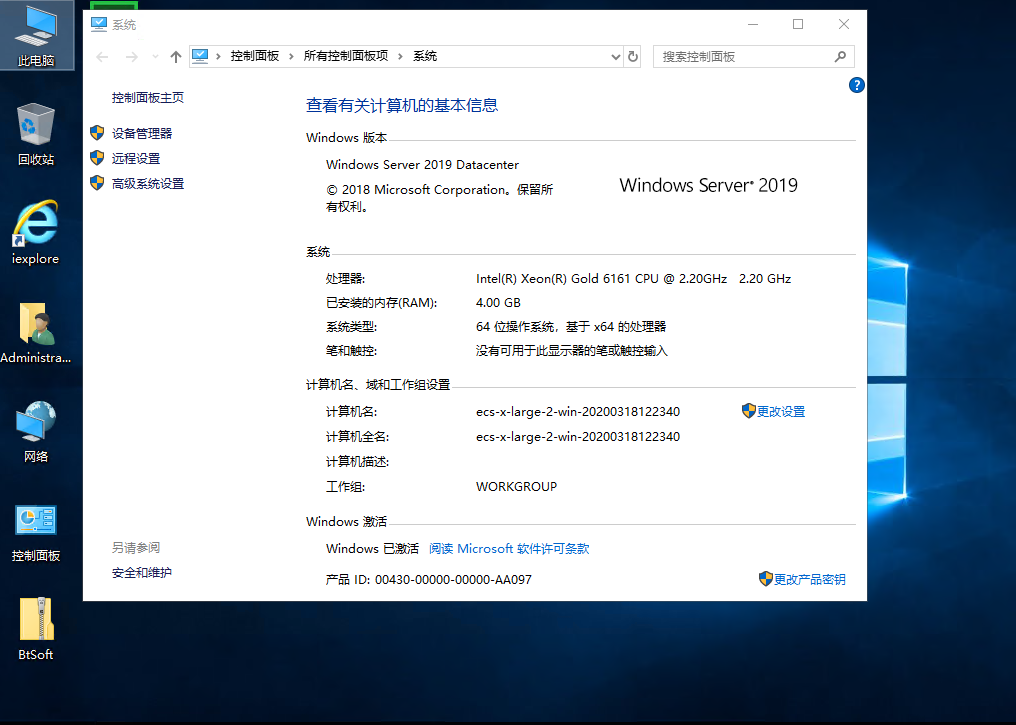Click the refresh button in address bar
The image size is (1016, 725).
(633, 56)
